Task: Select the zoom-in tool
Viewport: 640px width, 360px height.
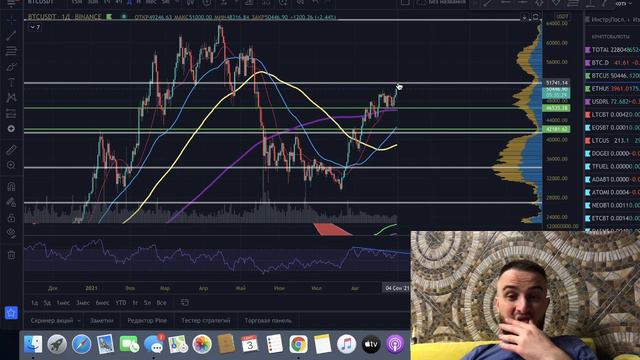Action: (x=11, y=165)
